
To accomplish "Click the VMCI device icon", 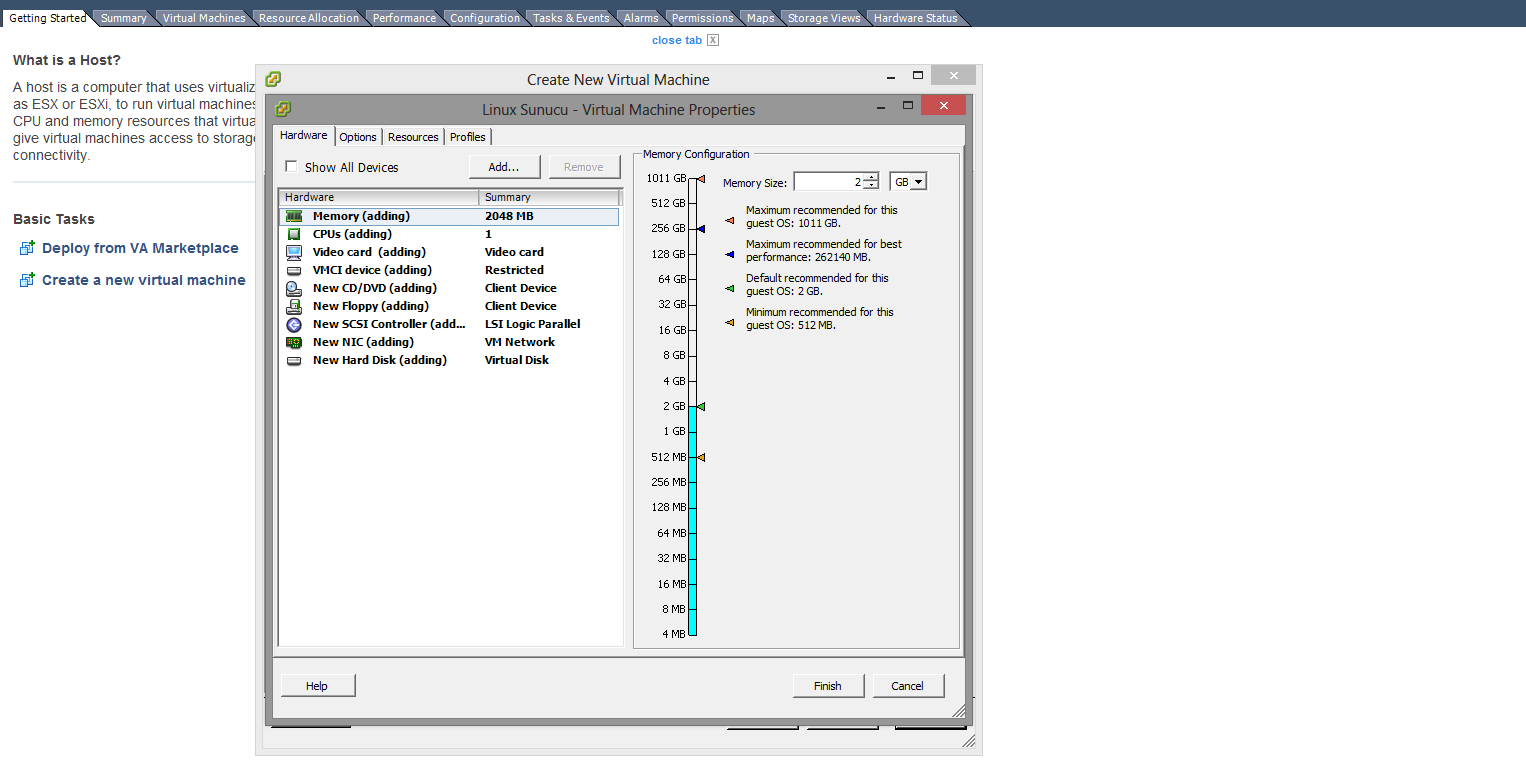I will (x=294, y=270).
